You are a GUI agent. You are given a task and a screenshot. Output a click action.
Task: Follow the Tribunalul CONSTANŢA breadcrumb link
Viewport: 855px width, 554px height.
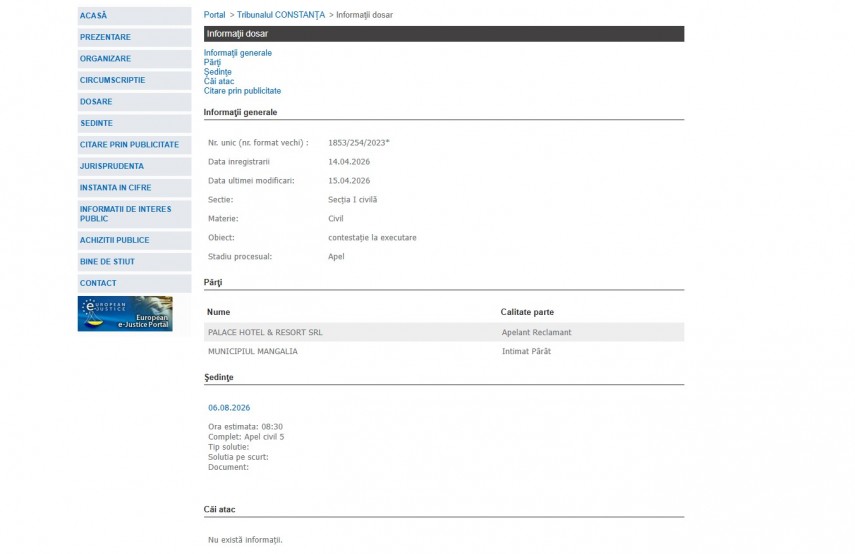(281, 15)
